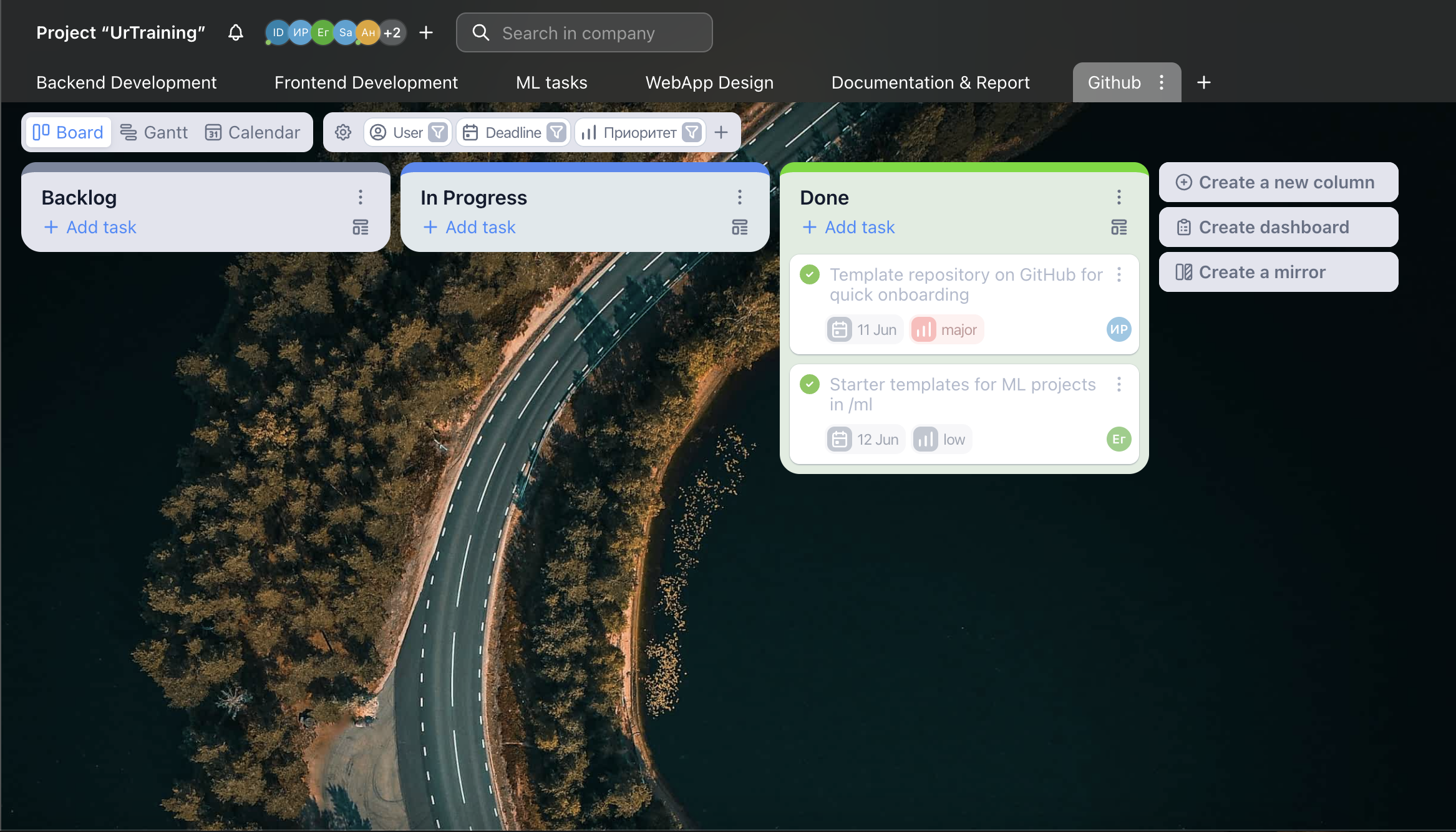
Task: Uncheck the Template repository task checkmark
Action: coord(810,274)
